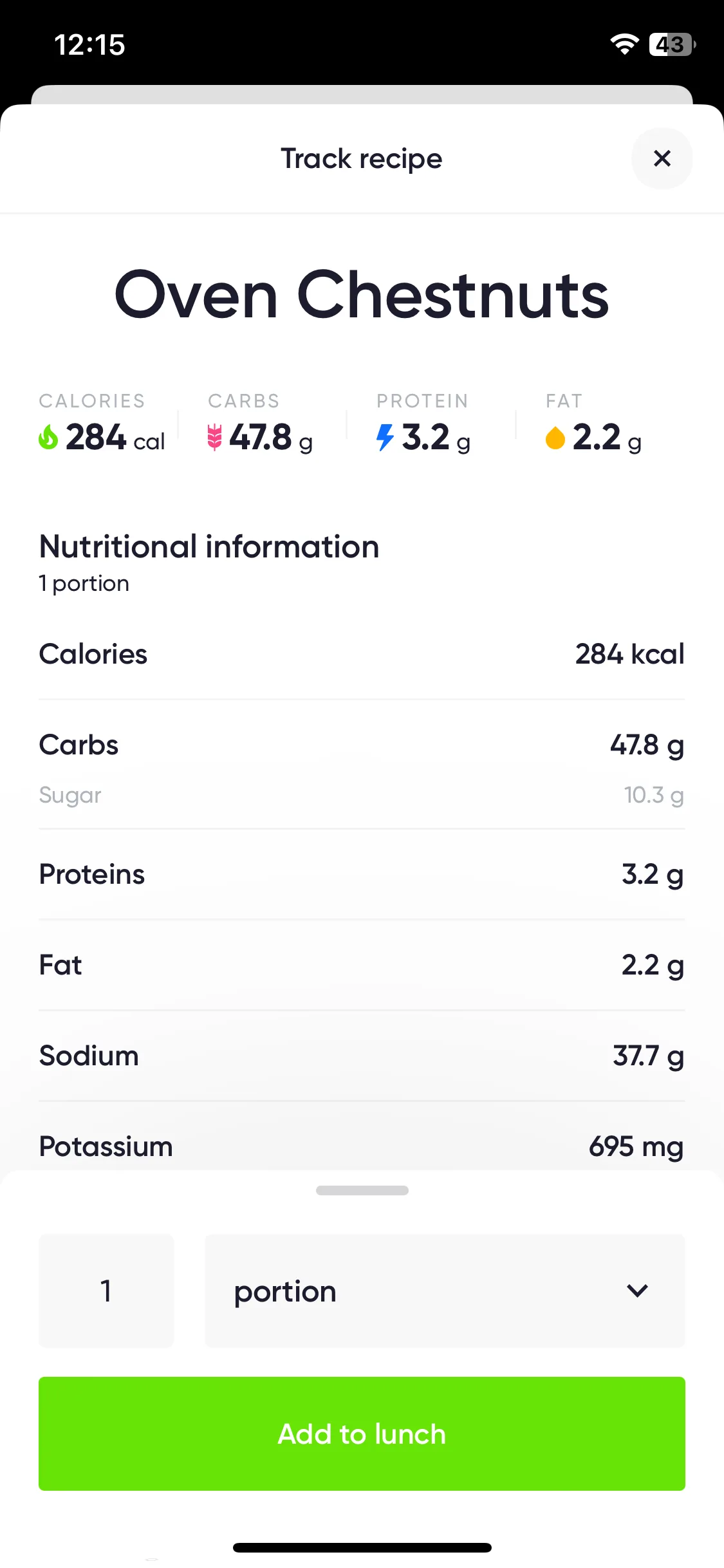Tap the green calories flame icon

pyautogui.click(x=48, y=437)
